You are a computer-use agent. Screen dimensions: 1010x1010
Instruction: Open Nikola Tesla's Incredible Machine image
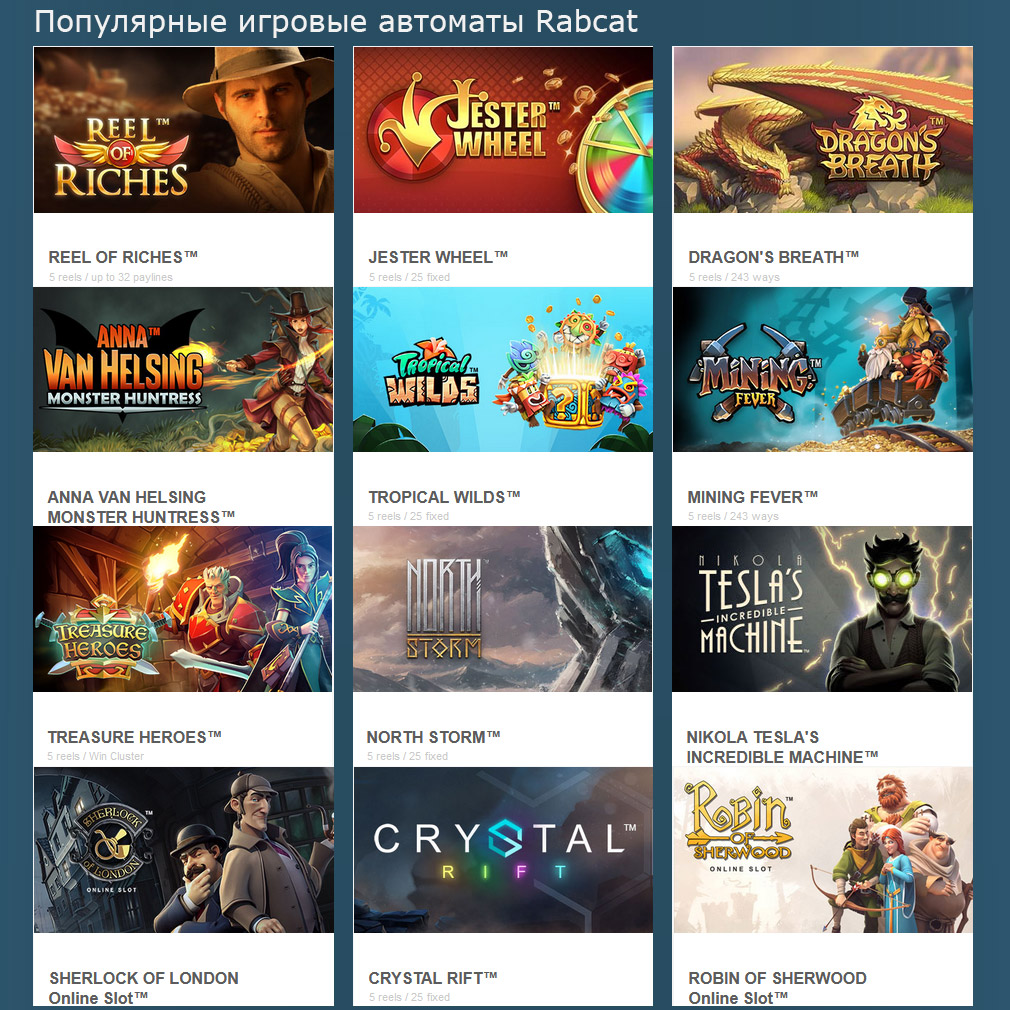(x=822, y=609)
